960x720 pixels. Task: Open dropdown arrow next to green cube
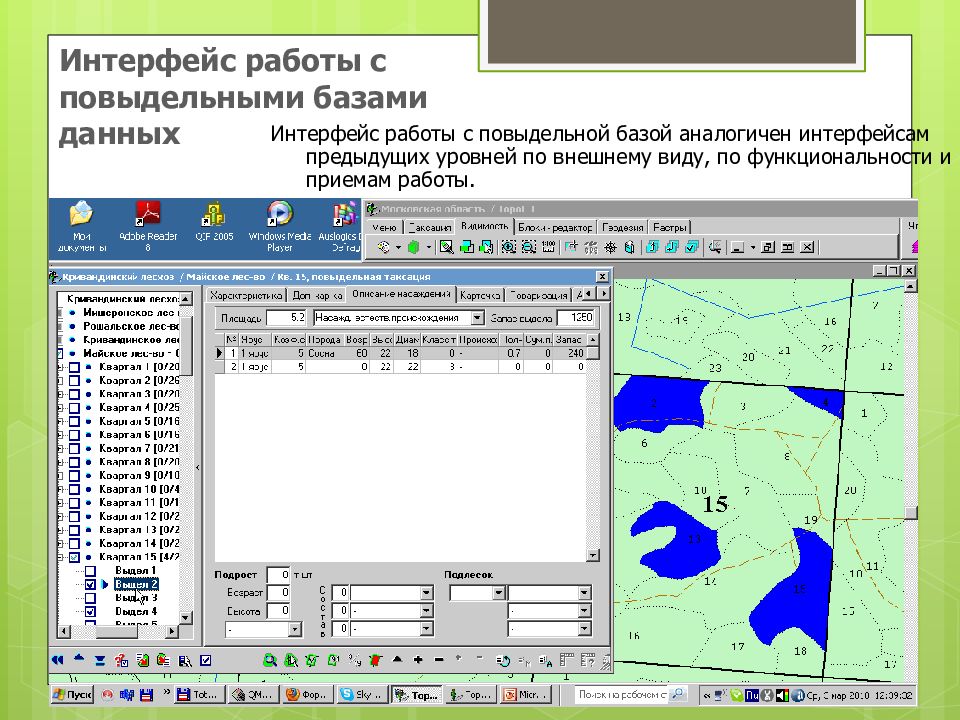tap(429, 247)
